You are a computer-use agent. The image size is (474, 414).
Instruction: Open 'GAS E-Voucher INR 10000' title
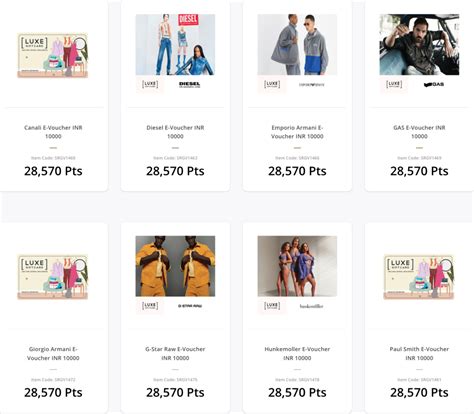pos(419,132)
